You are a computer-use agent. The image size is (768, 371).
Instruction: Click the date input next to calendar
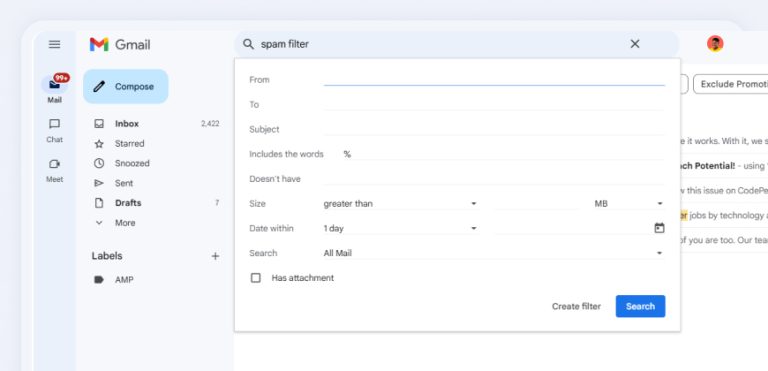pos(572,228)
